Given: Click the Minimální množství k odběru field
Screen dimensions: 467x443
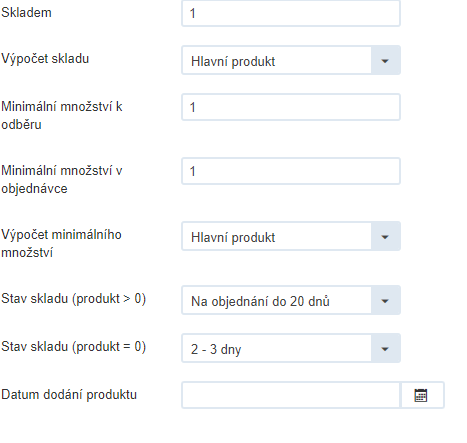Looking at the screenshot, I should click(x=291, y=107).
